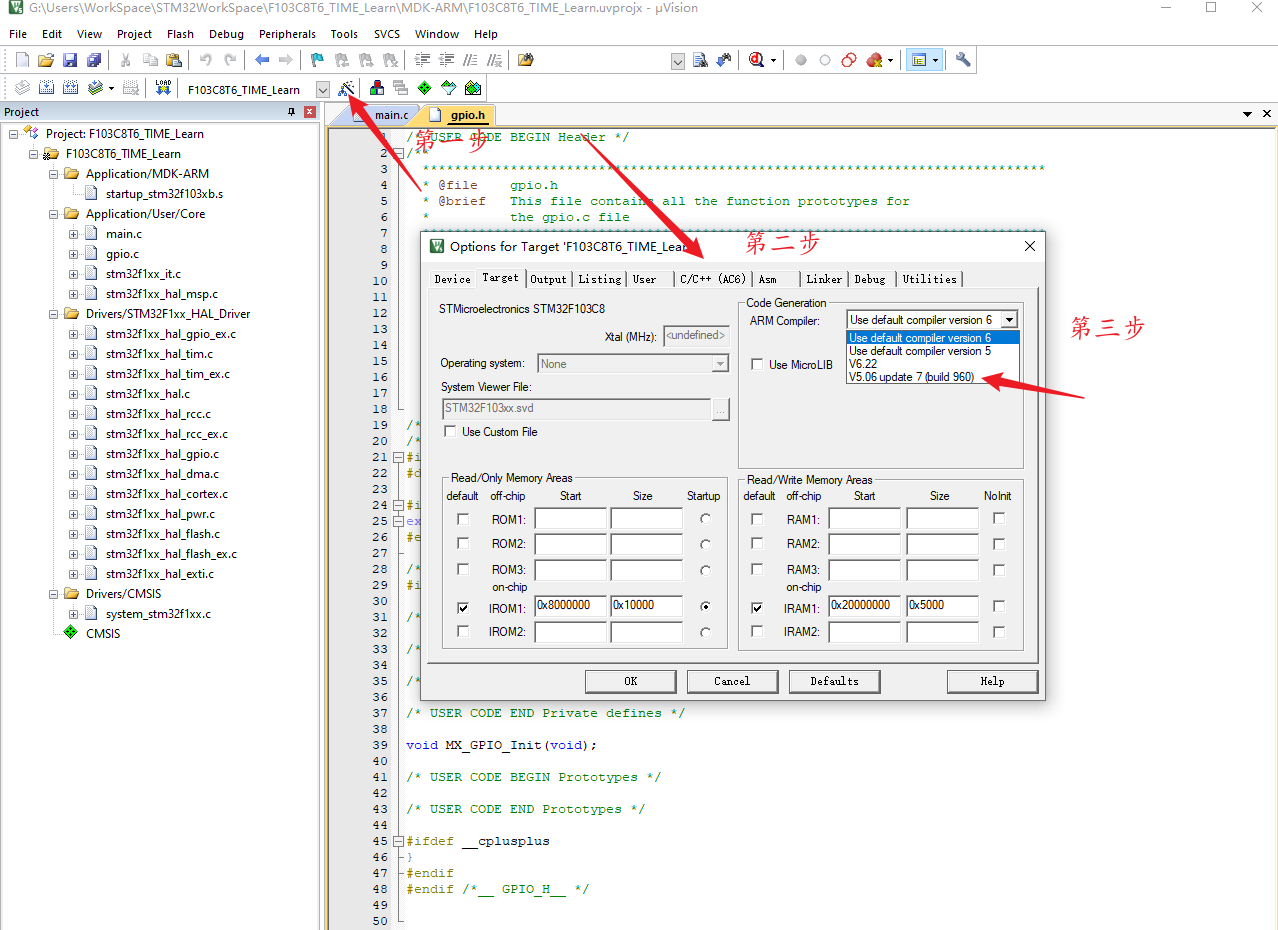Pin the Project panel
This screenshot has width=1278, height=930.
click(x=292, y=112)
